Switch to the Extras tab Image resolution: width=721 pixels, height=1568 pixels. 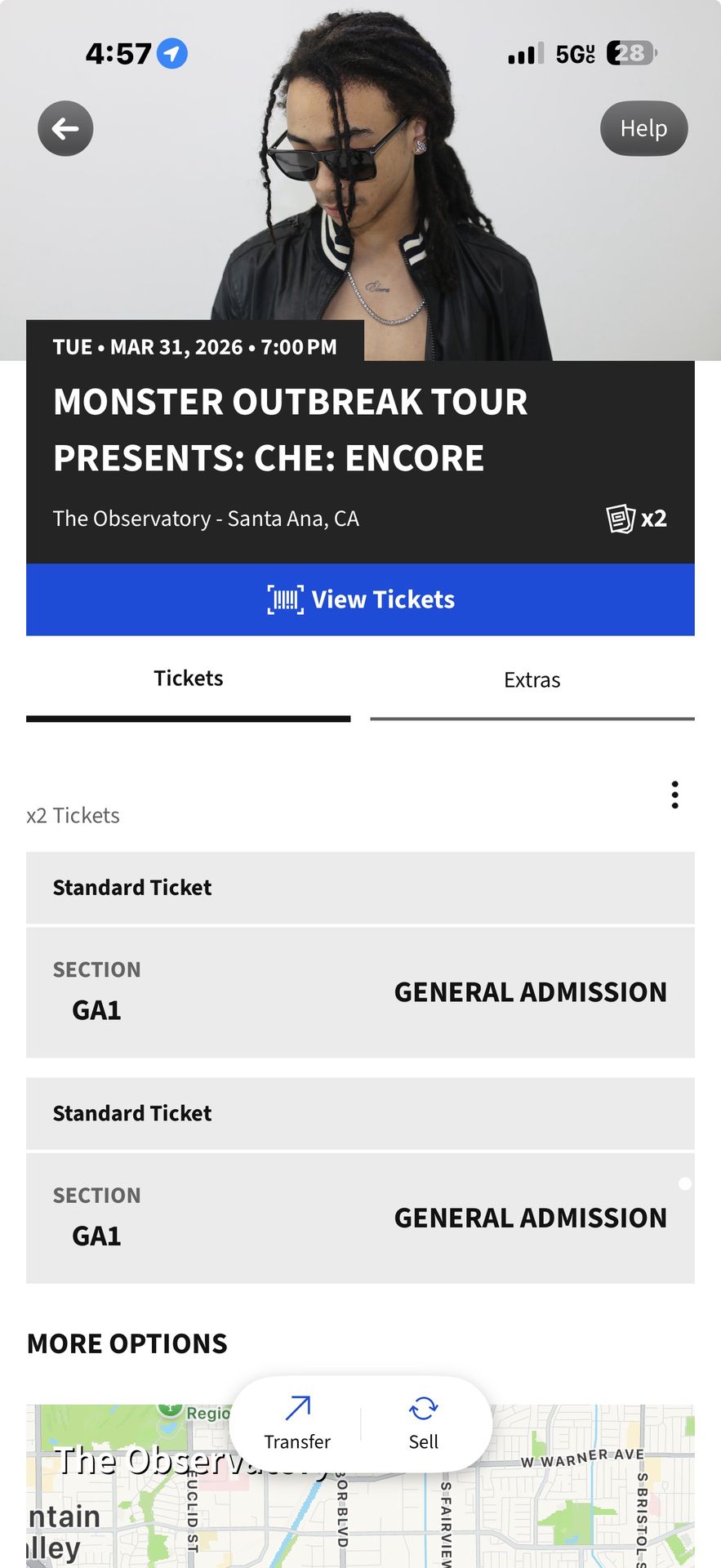tap(532, 680)
